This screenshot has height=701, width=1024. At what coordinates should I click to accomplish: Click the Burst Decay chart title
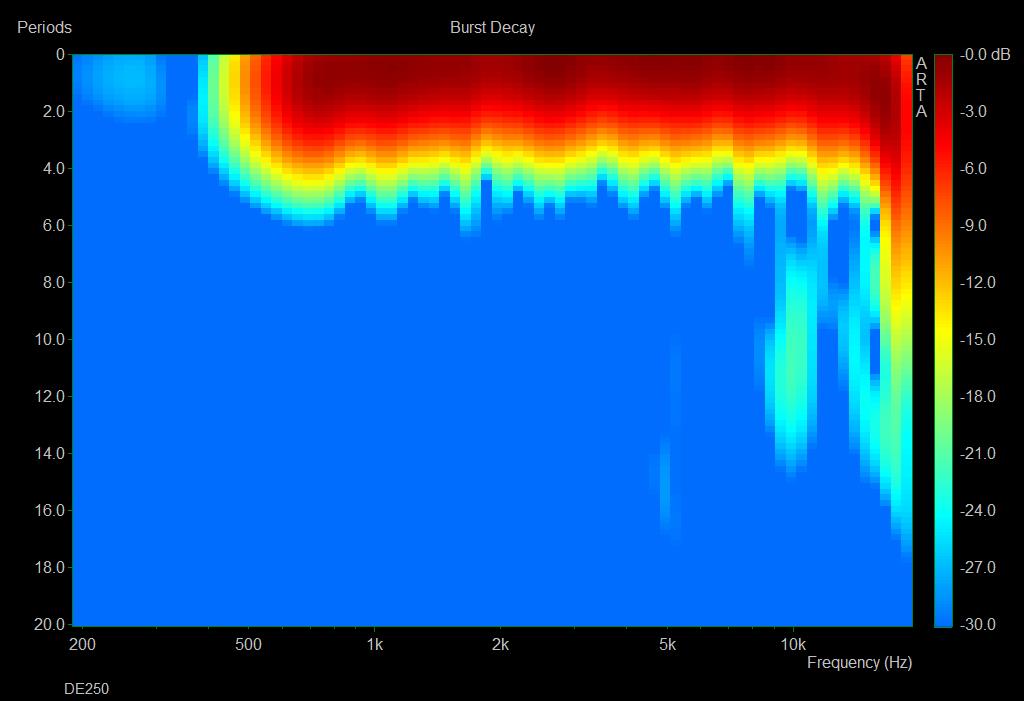coord(492,28)
